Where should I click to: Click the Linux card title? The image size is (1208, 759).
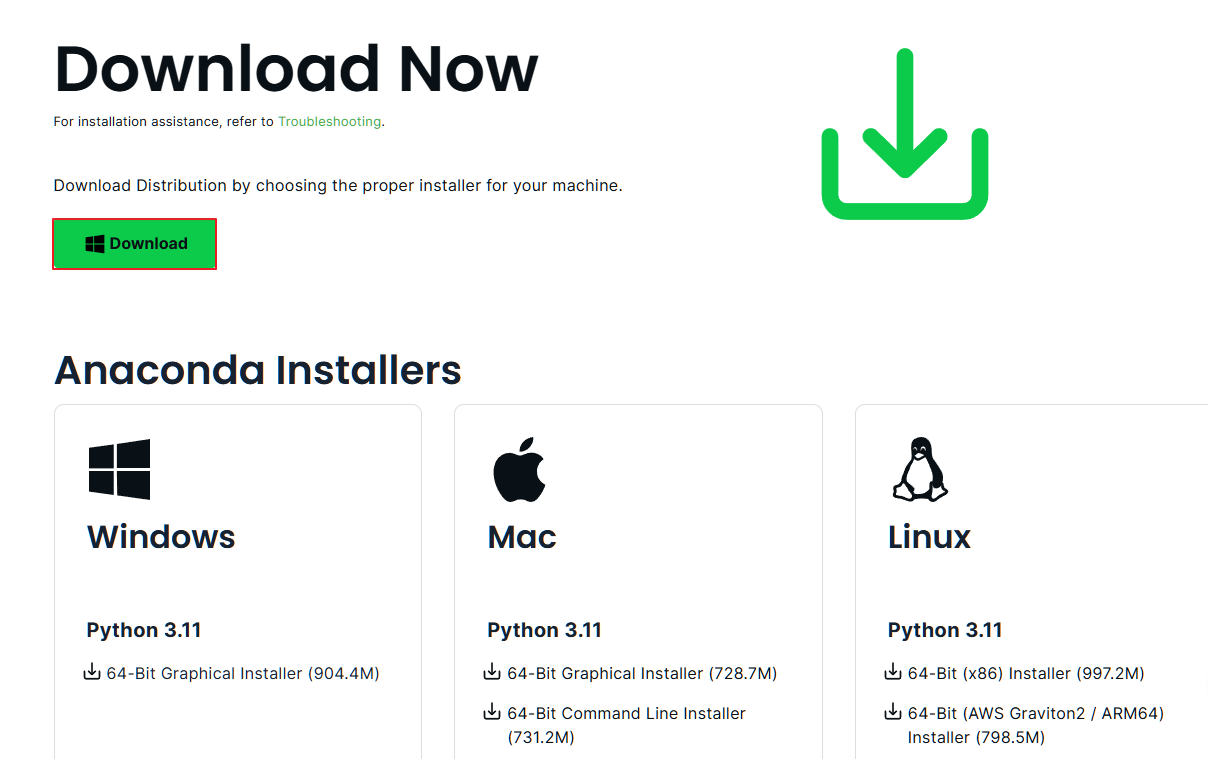pos(929,537)
